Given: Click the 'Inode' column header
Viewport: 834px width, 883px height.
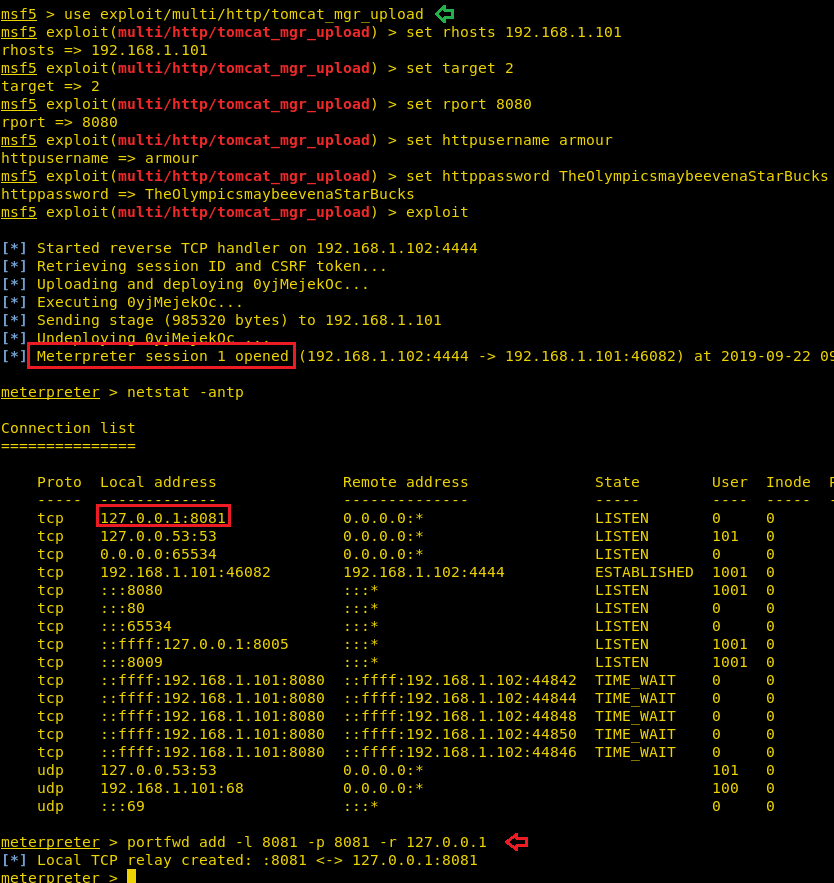Looking at the screenshot, I should pyautogui.click(x=788, y=483).
